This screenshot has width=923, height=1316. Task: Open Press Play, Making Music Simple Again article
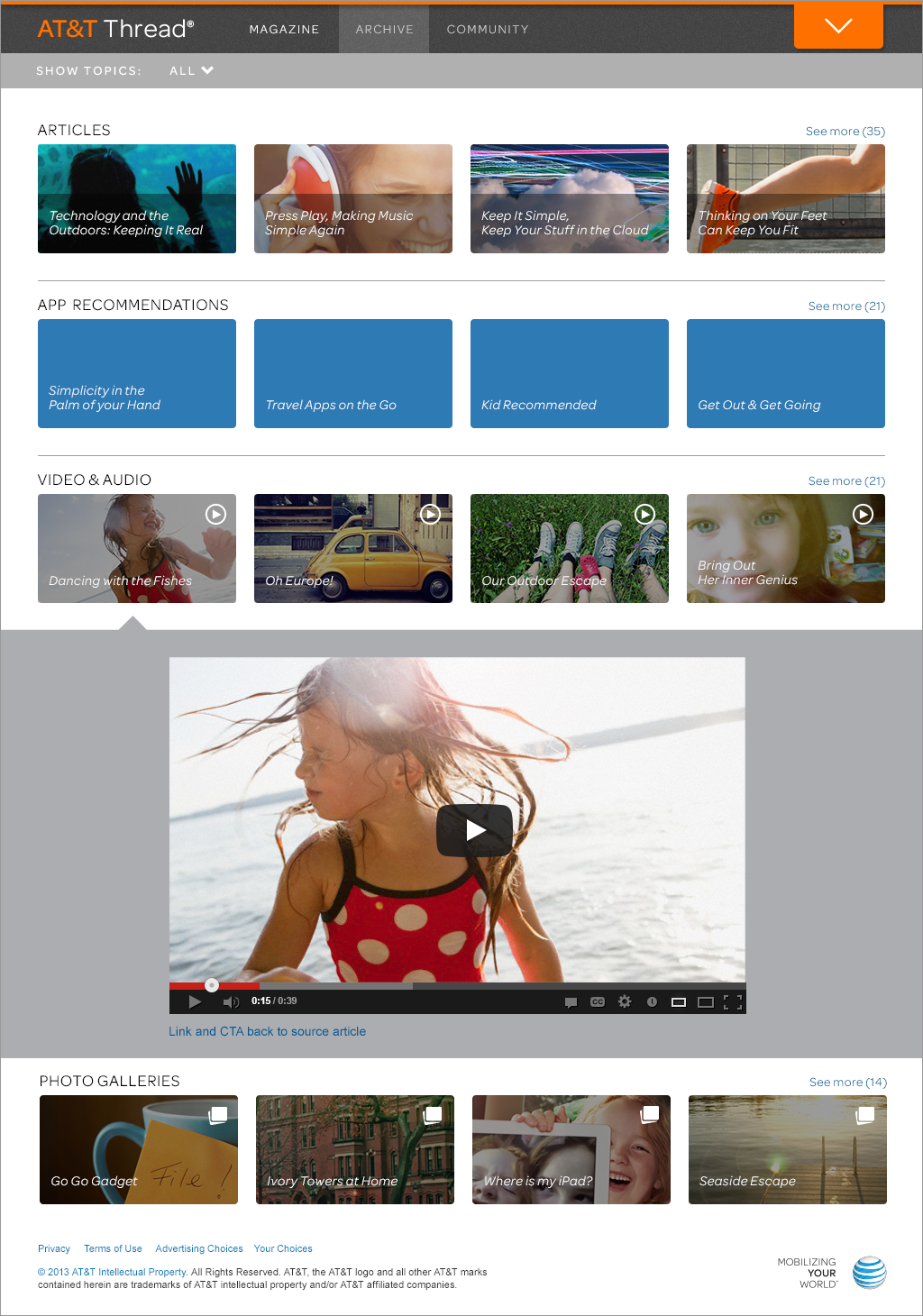[353, 198]
